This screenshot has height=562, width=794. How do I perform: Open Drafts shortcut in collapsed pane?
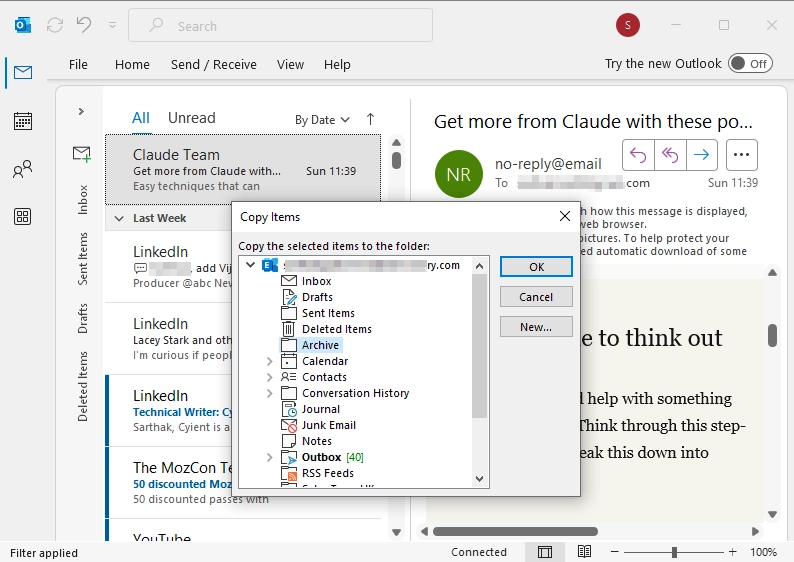[83, 318]
